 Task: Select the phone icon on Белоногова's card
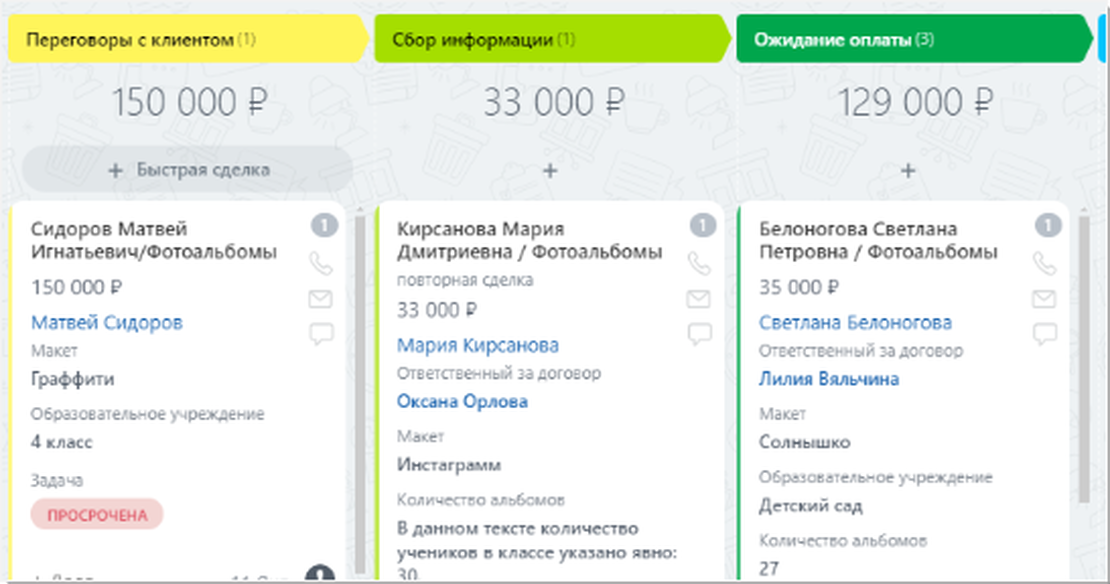pyautogui.click(x=1046, y=264)
